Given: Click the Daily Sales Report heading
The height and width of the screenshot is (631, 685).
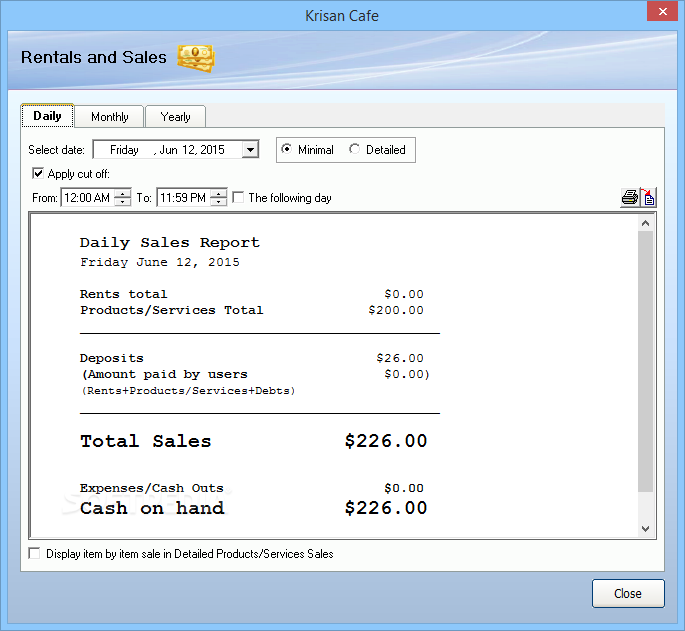Looking at the screenshot, I should click(170, 243).
